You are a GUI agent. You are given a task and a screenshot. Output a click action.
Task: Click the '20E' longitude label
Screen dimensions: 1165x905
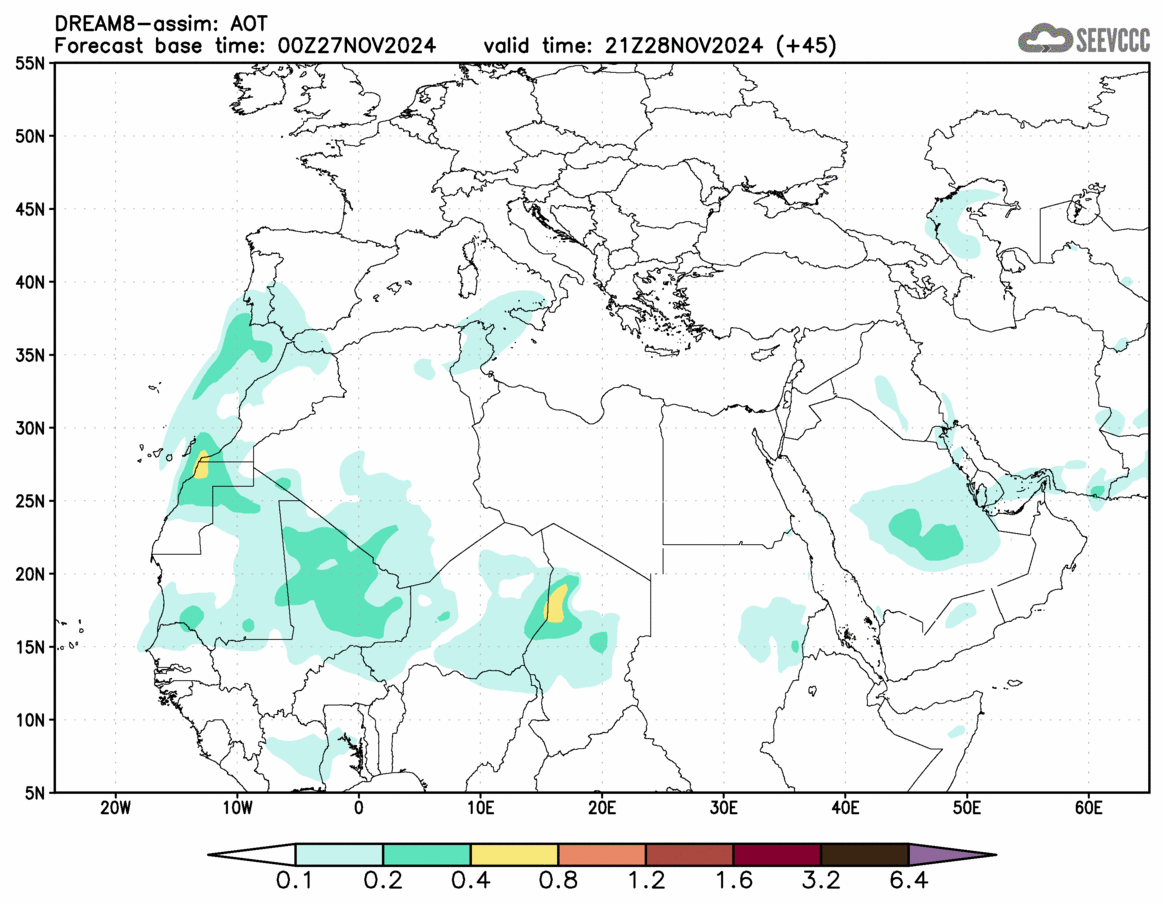point(602,808)
